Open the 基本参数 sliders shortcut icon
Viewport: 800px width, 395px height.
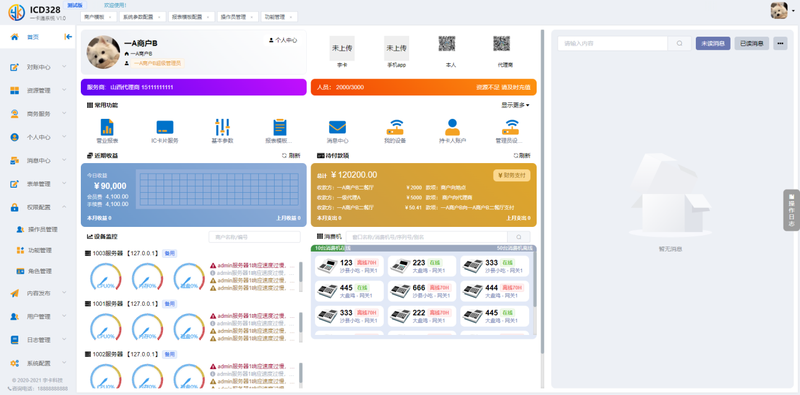222,127
